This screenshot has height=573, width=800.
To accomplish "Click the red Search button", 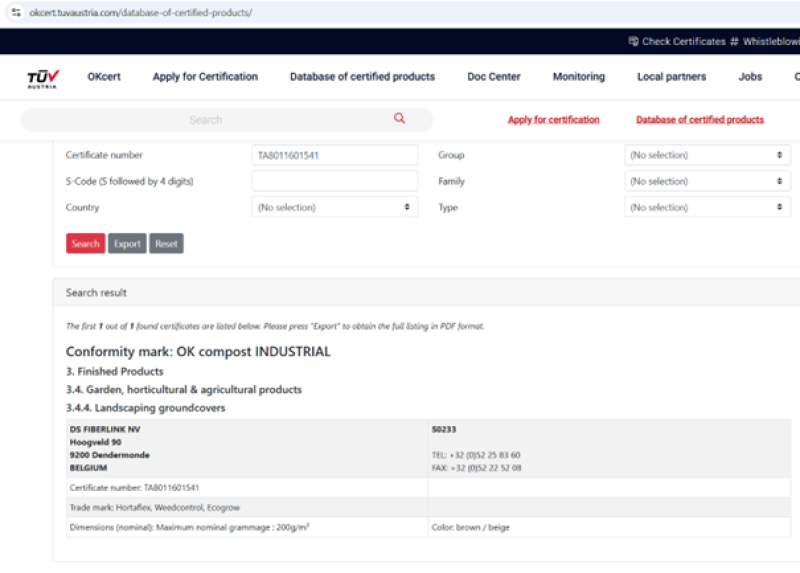I will click(x=86, y=243).
